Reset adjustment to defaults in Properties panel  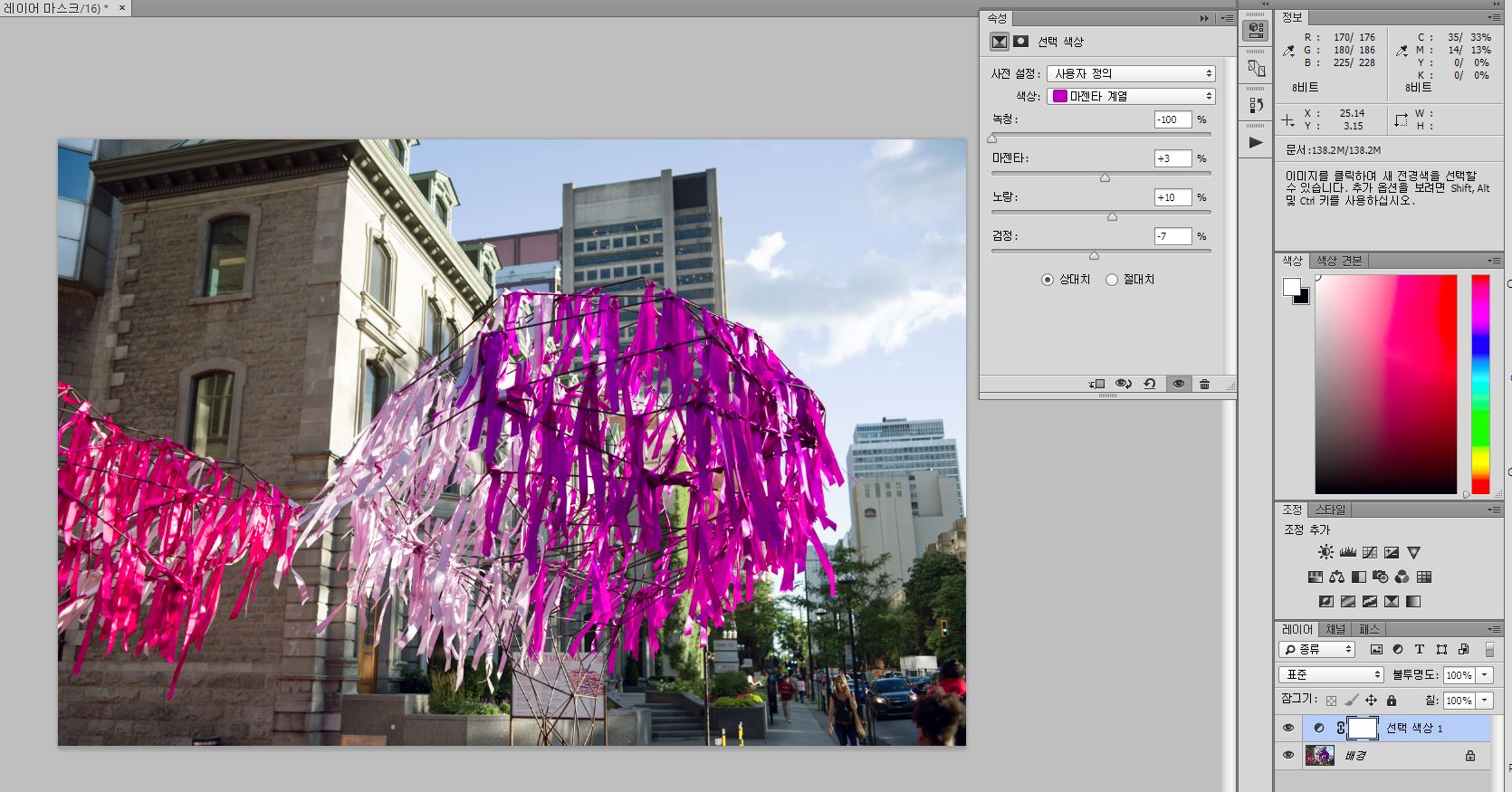pos(1150,384)
